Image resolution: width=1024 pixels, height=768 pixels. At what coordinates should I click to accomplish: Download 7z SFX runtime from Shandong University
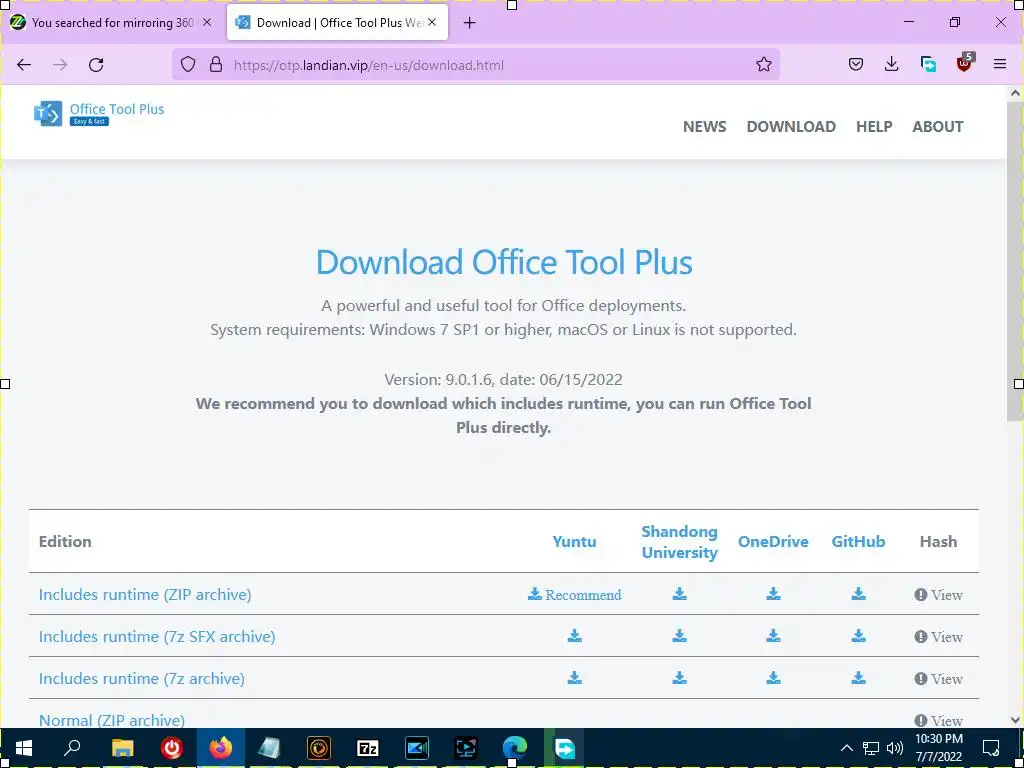pos(679,635)
